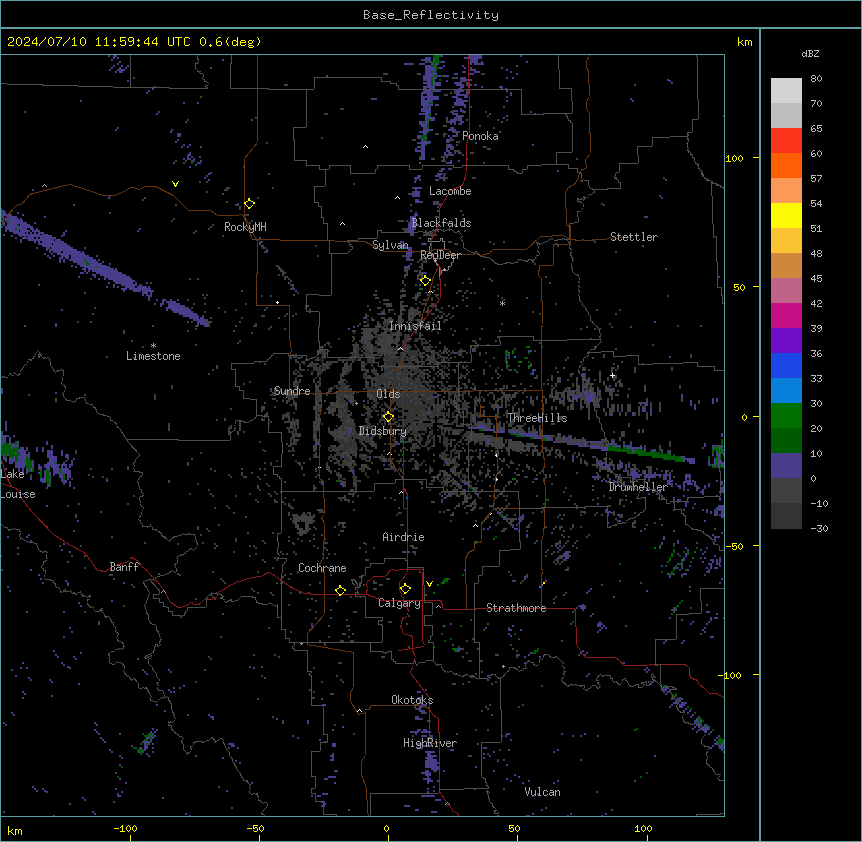Image resolution: width=862 pixels, height=842 pixels.
Task: Click the Strathmore label
Action: (x=516, y=608)
